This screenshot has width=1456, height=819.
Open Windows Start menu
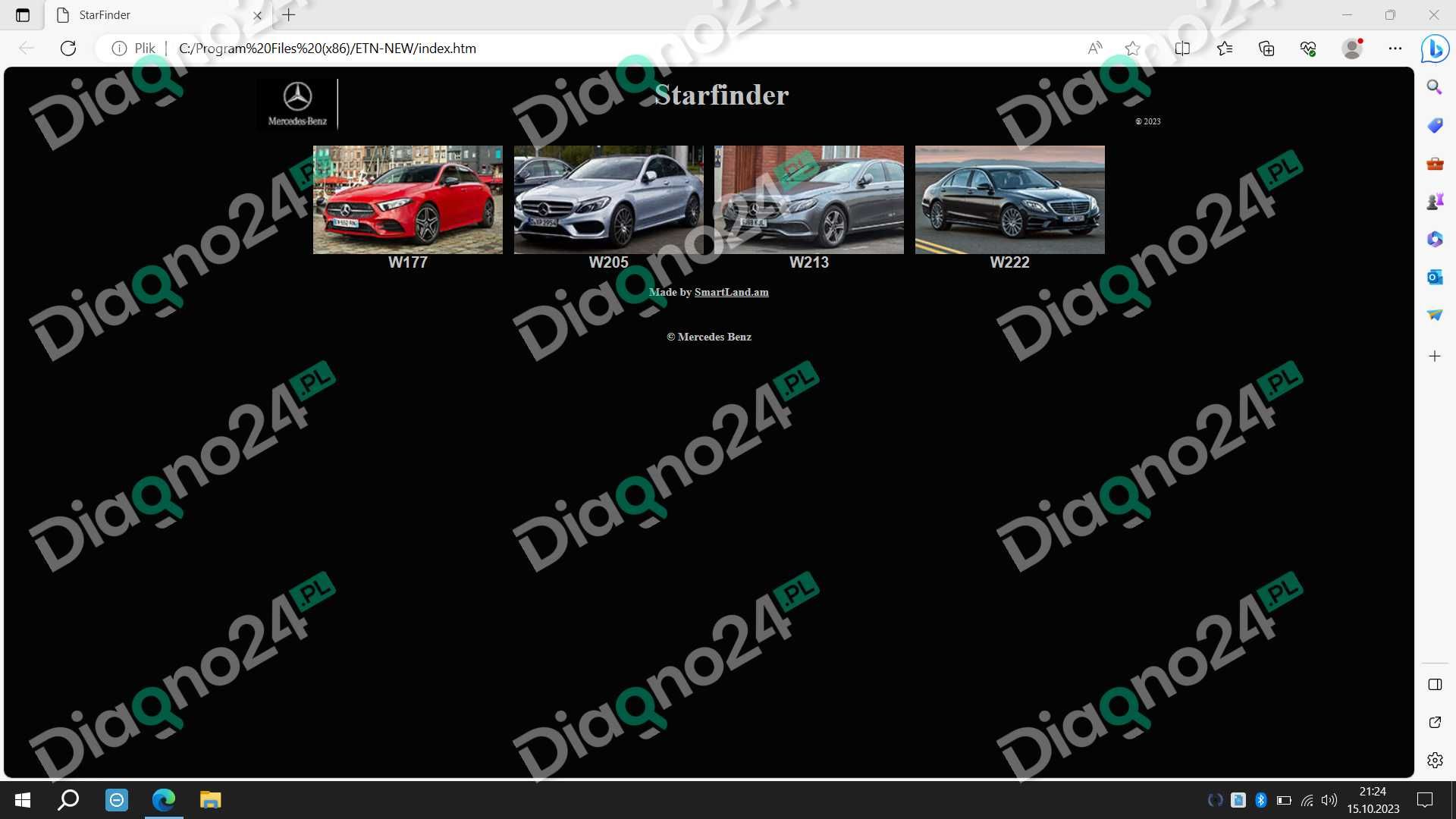[x=23, y=800]
